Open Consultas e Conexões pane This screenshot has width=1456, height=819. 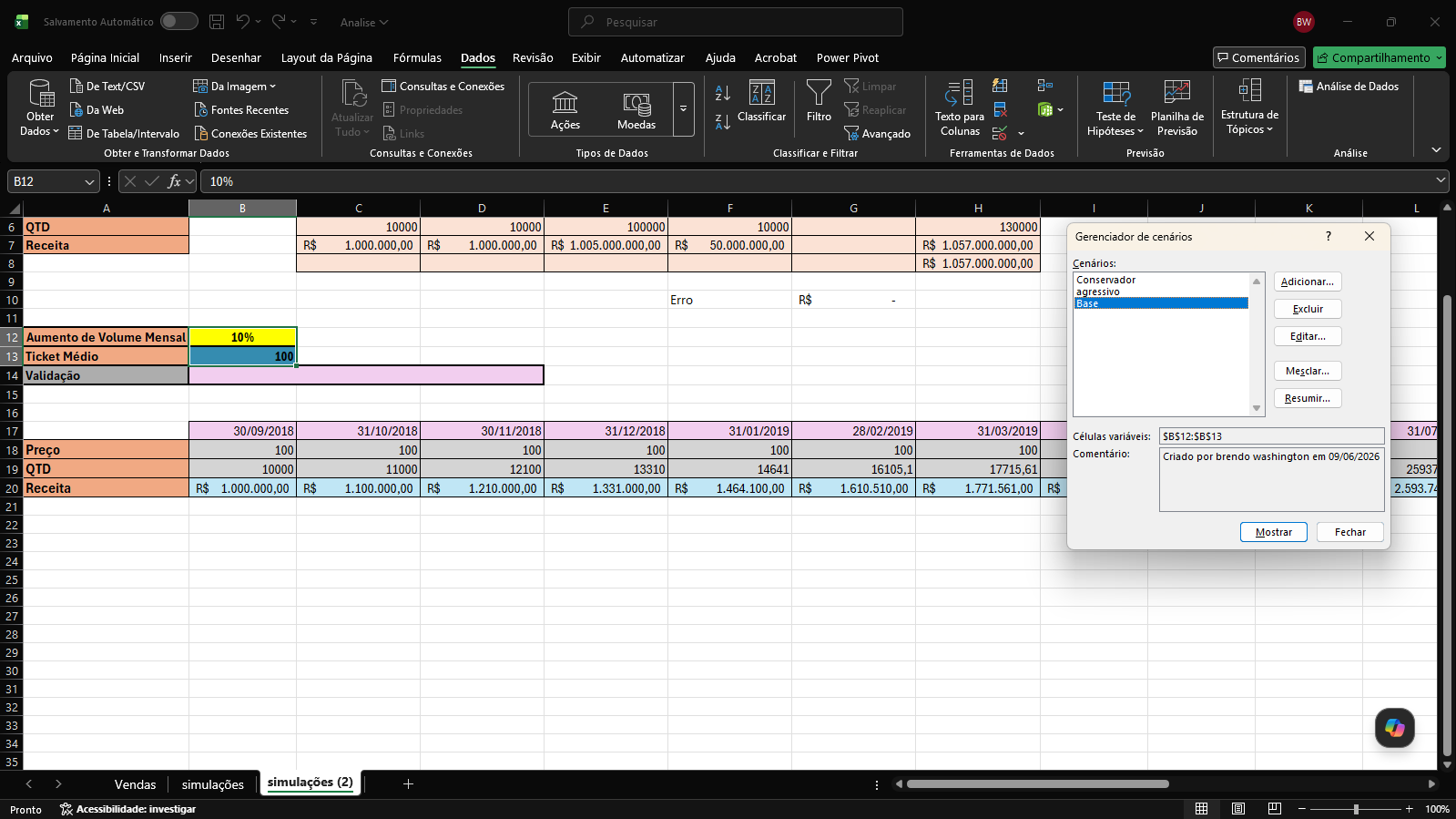tap(443, 86)
